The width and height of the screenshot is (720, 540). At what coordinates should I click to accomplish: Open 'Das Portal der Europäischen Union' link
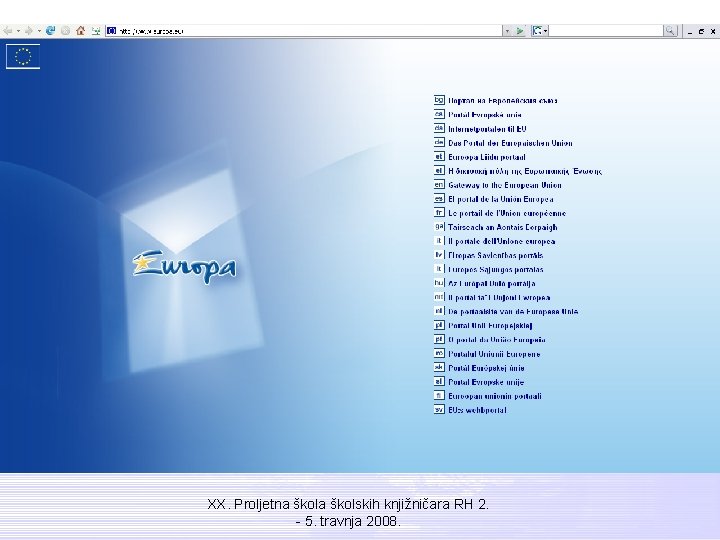coord(510,143)
